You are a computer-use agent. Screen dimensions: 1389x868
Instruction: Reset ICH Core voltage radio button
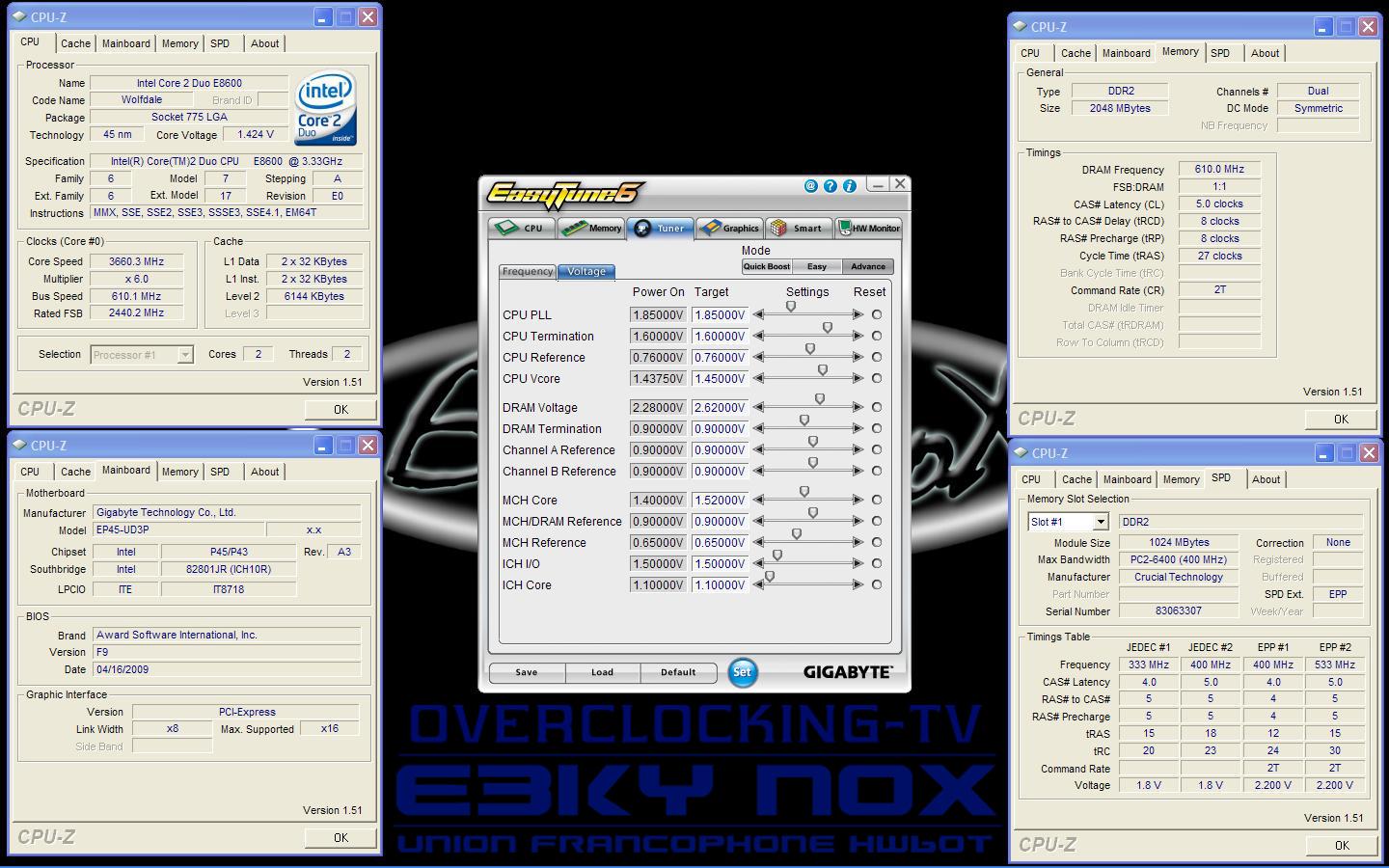[877, 584]
